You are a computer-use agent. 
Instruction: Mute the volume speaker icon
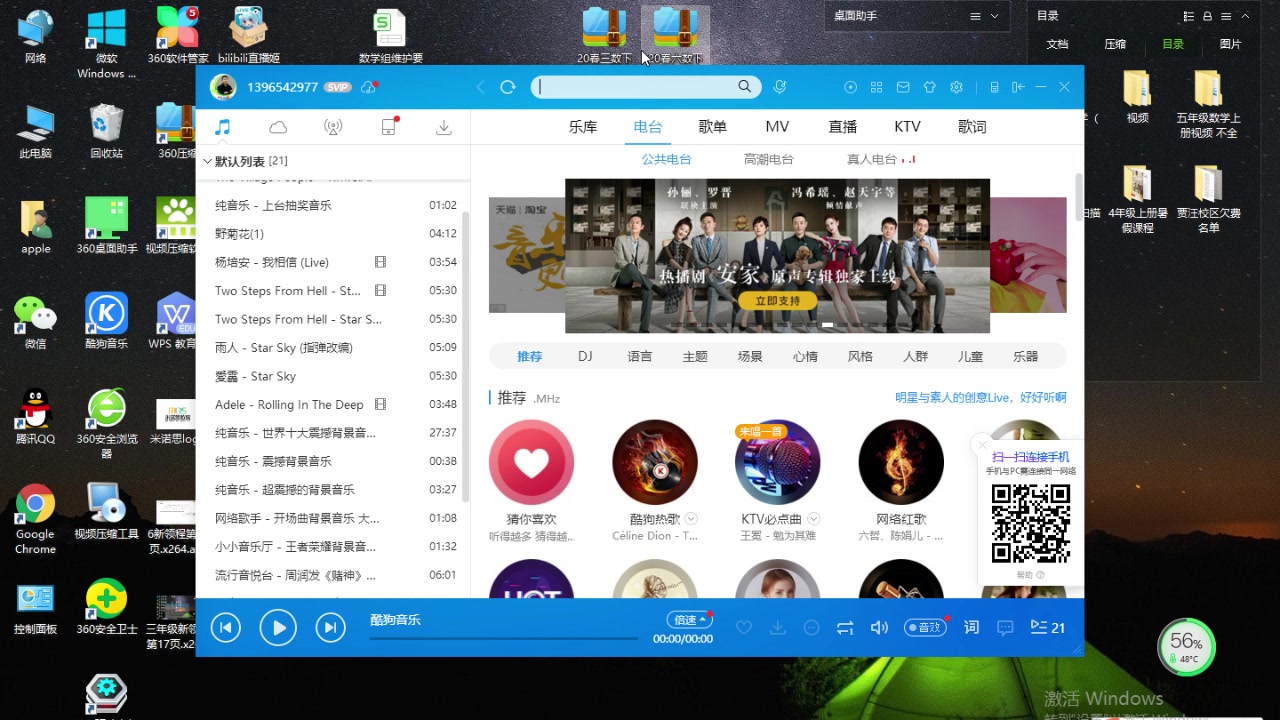point(879,628)
